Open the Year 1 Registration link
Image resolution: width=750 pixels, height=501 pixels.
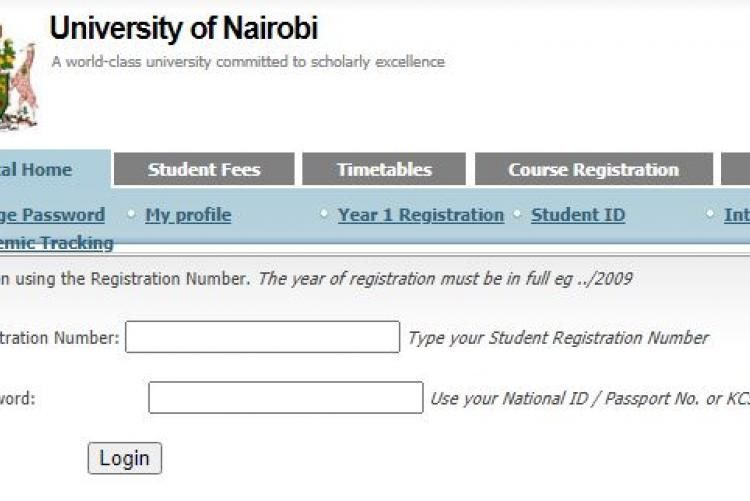pos(420,215)
